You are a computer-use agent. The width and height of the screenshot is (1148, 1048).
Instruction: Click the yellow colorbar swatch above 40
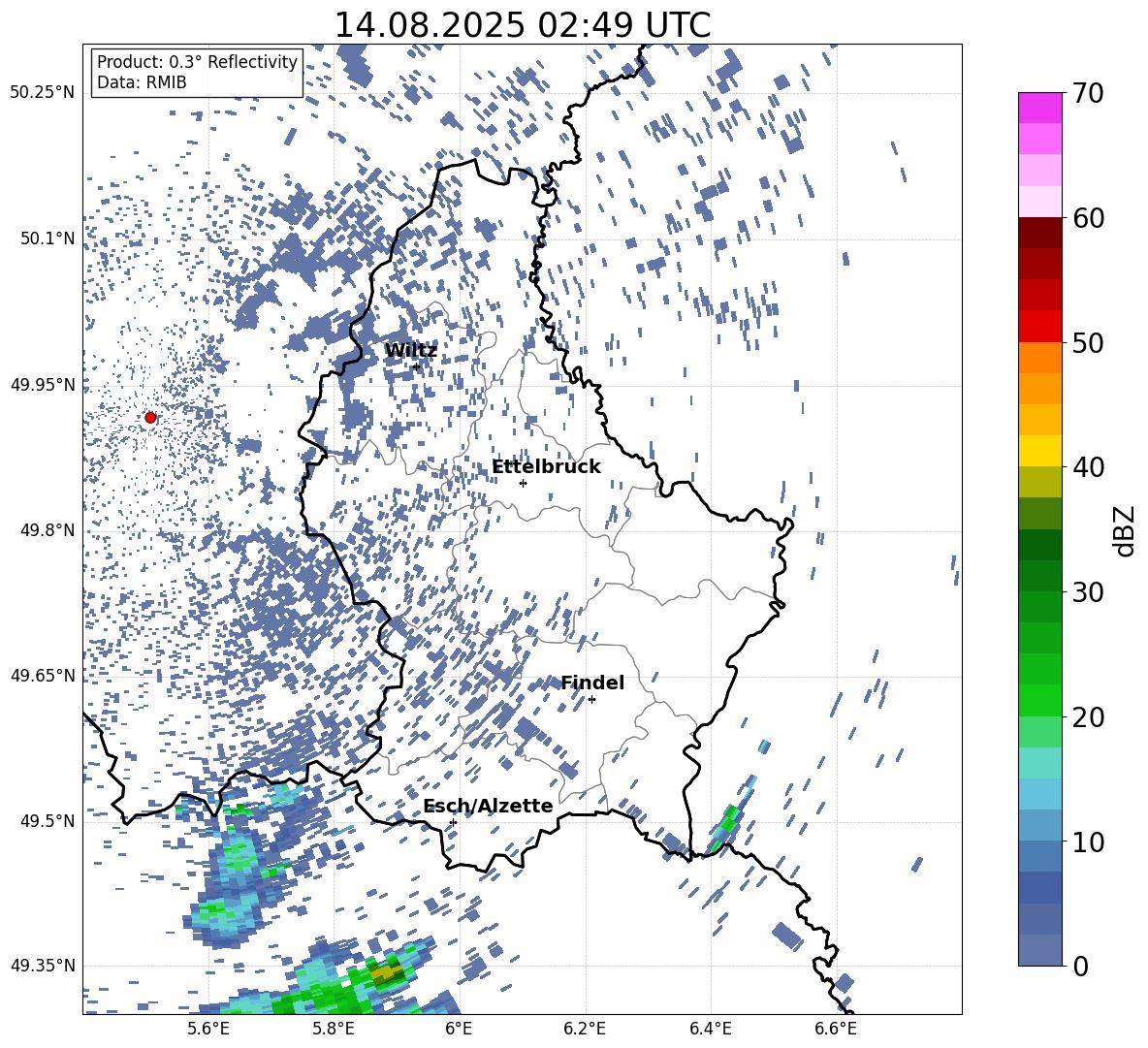point(1039,451)
